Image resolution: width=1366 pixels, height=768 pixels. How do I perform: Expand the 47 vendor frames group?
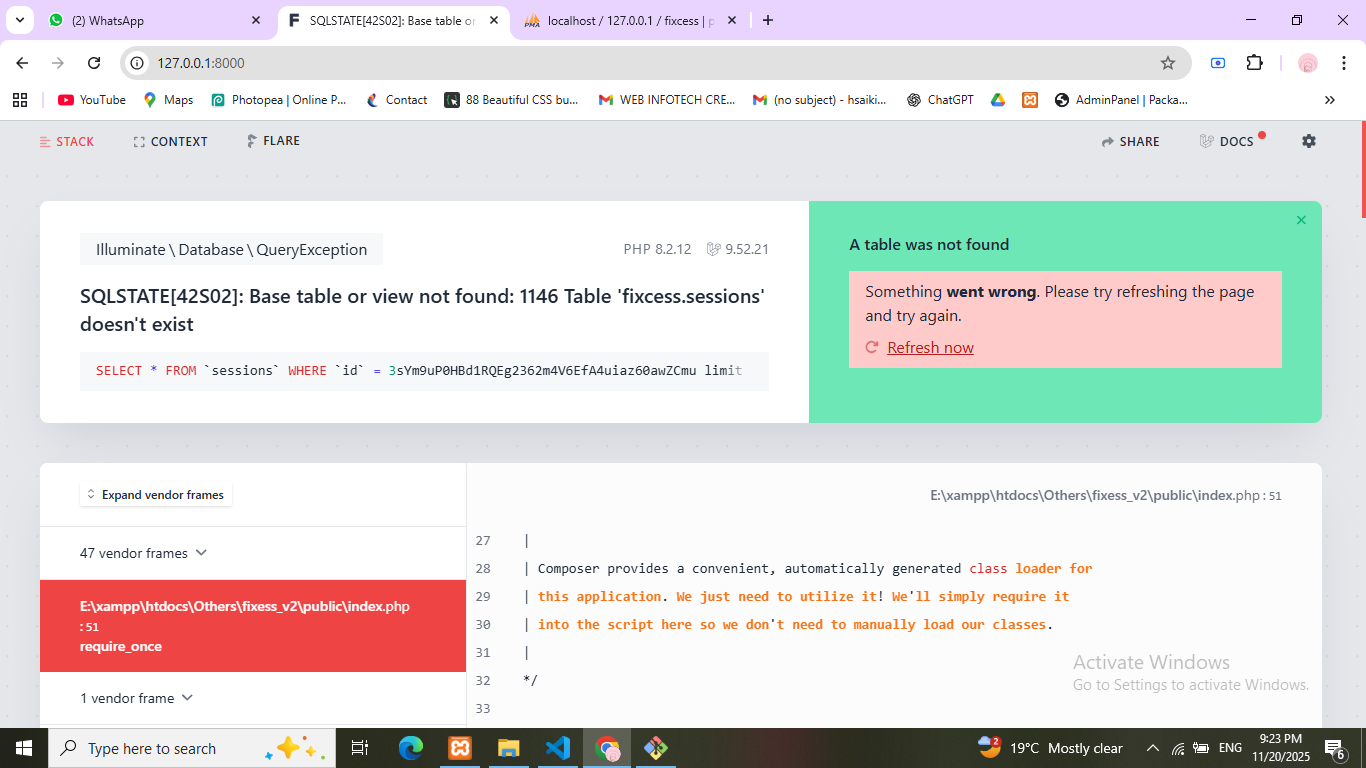pos(144,553)
